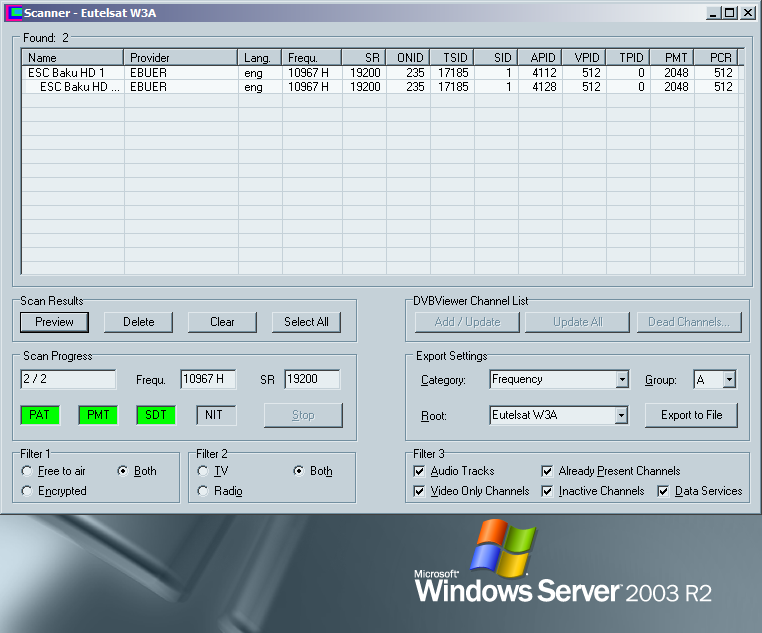This screenshot has width=762, height=633.
Task: Sort by the APID column header
Action: 540,57
